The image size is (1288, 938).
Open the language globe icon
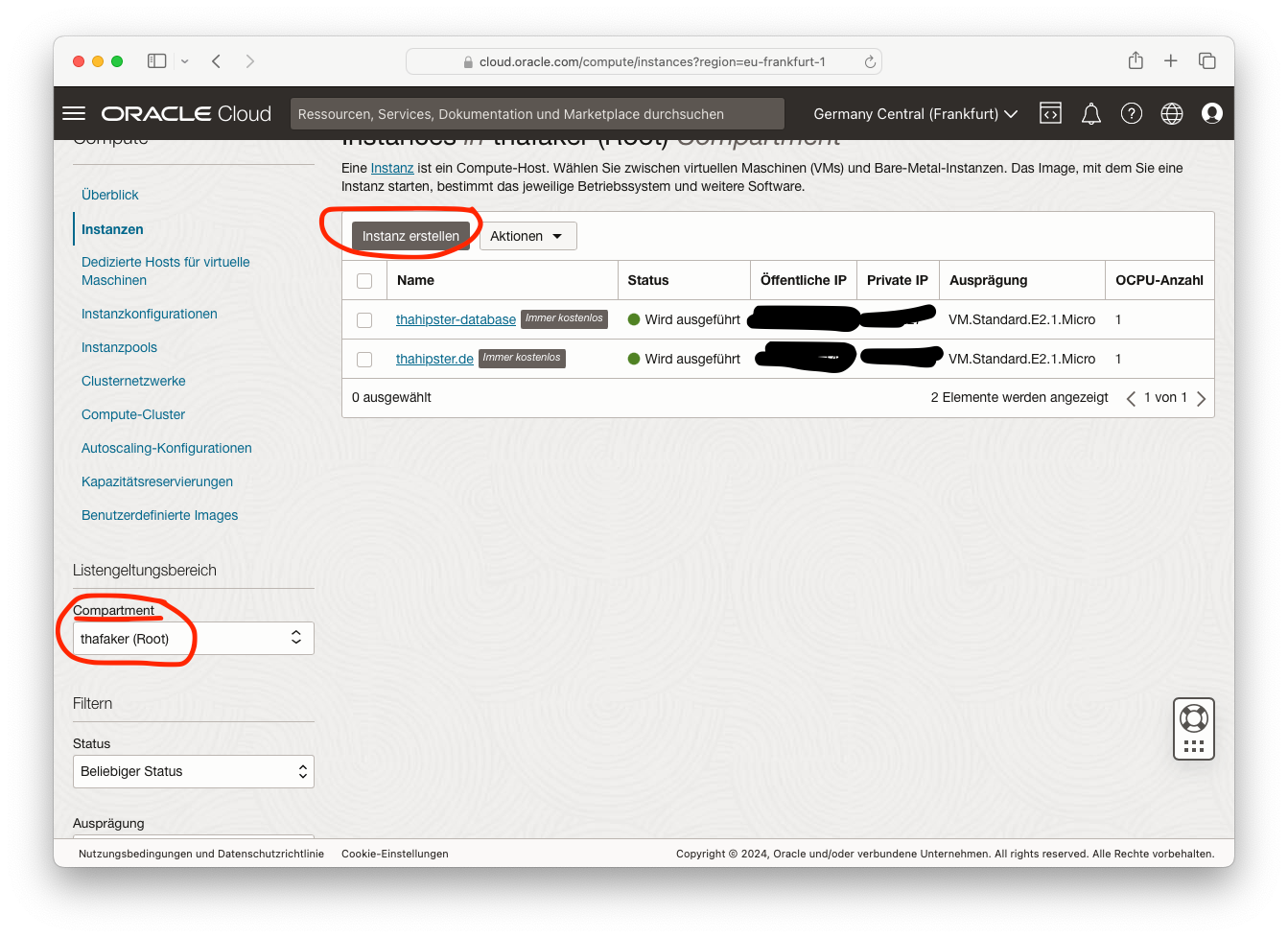1171,112
